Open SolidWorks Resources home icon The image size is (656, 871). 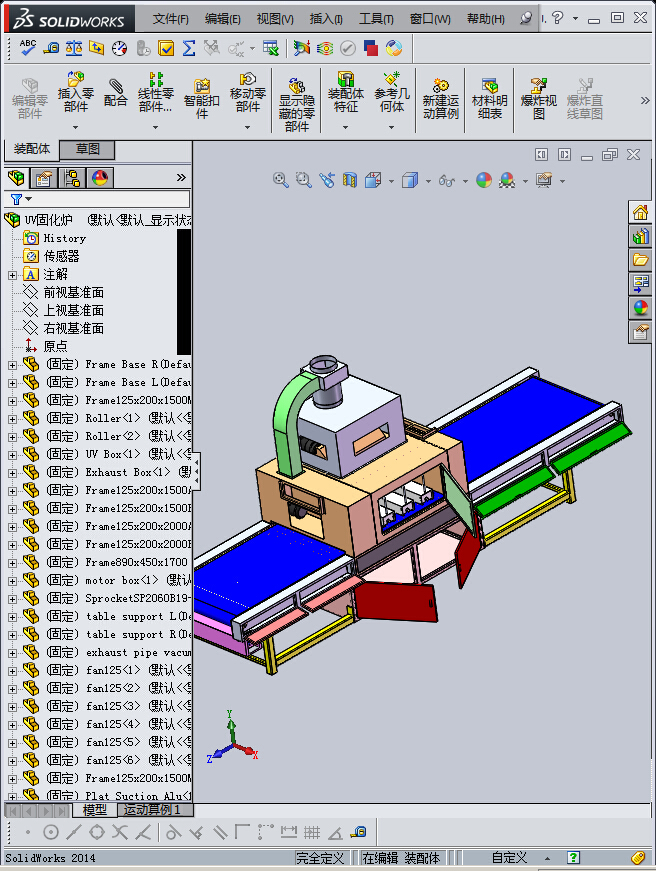[x=640, y=212]
